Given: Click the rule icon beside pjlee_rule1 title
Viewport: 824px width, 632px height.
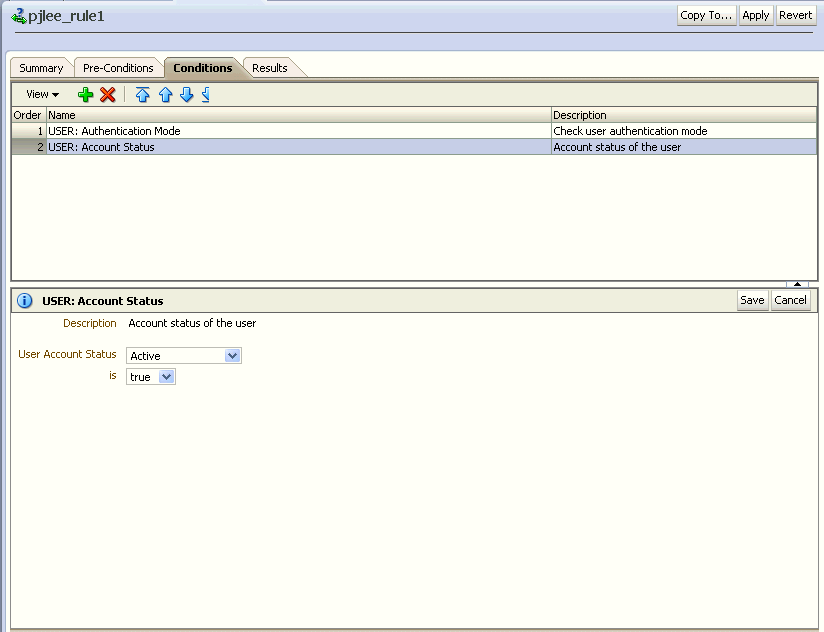Looking at the screenshot, I should click(19, 14).
